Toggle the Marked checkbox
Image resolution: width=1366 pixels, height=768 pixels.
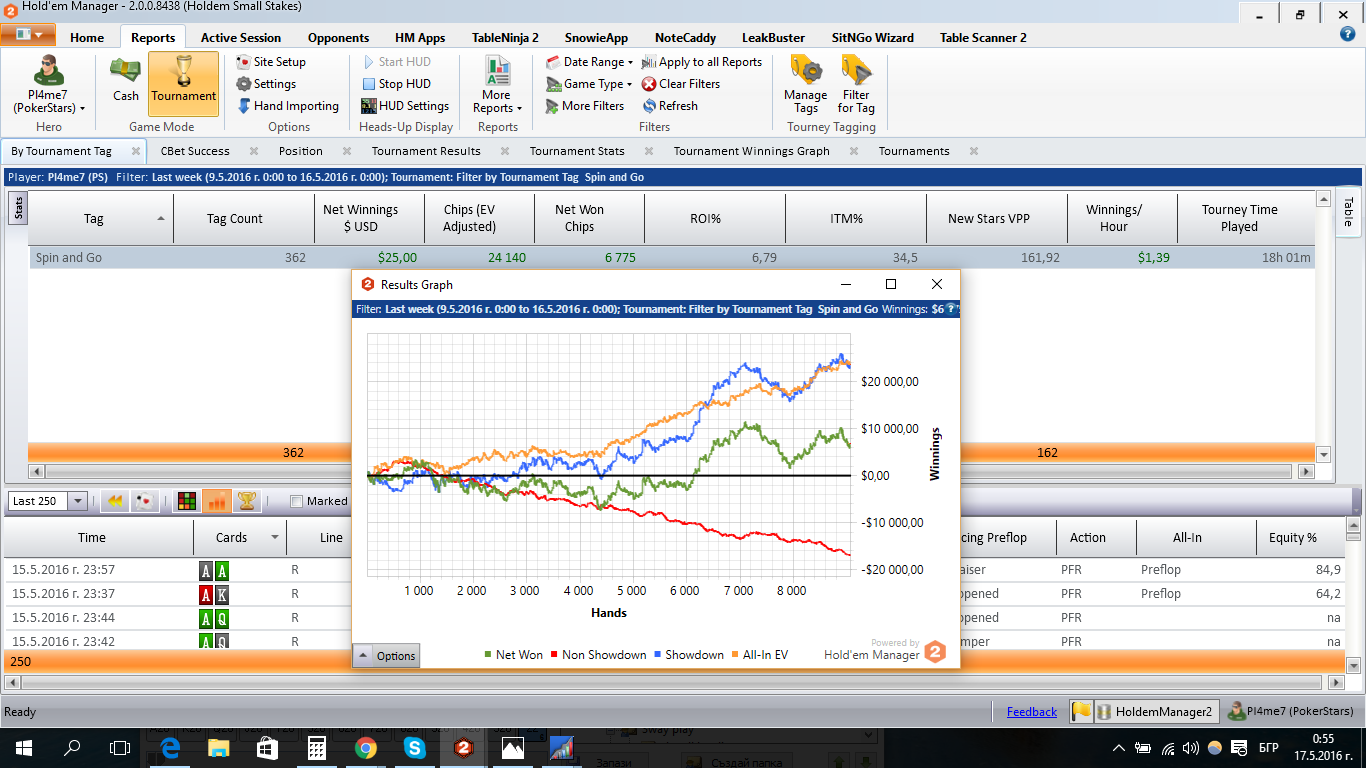coord(296,502)
